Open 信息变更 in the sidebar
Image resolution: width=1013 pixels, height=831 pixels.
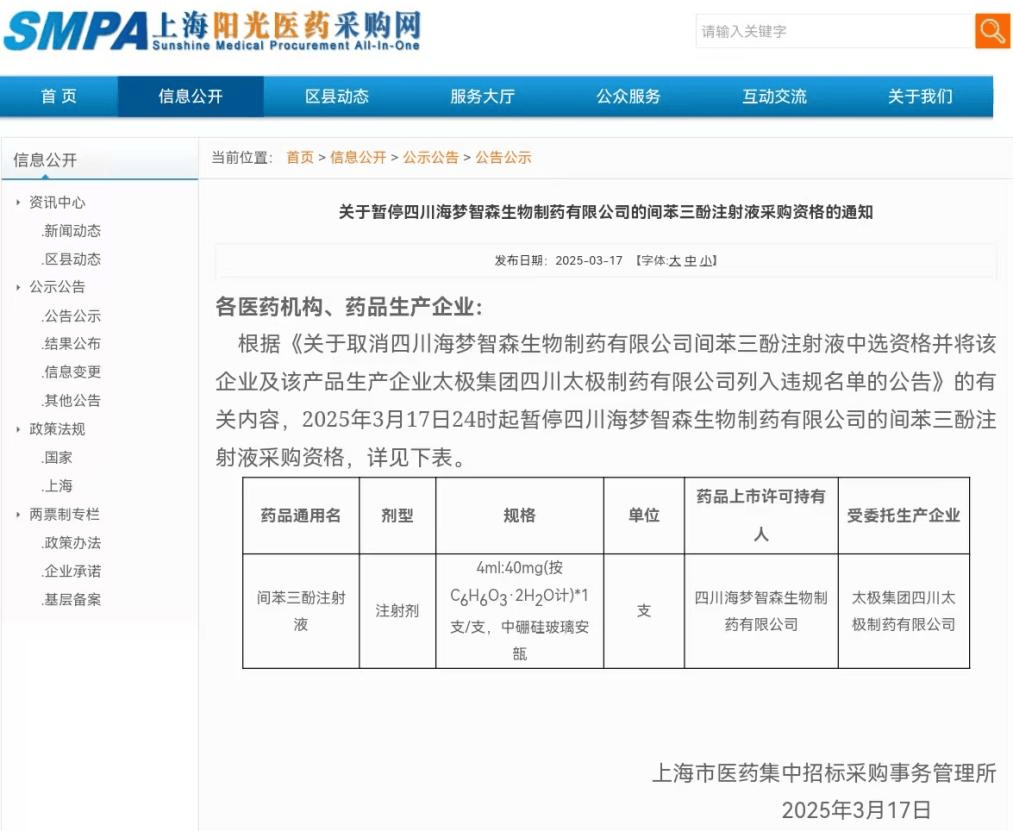tap(71, 372)
